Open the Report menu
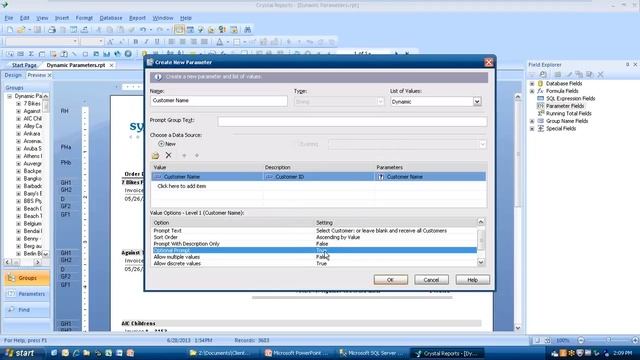 (137, 18)
